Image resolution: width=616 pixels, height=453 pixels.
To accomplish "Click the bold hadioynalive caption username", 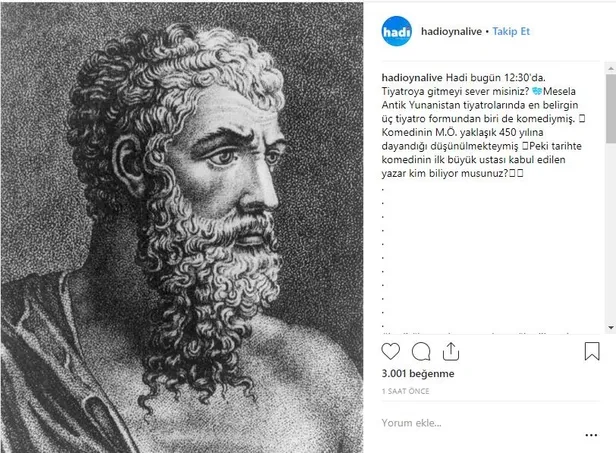I will pyautogui.click(x=413, y=76).
